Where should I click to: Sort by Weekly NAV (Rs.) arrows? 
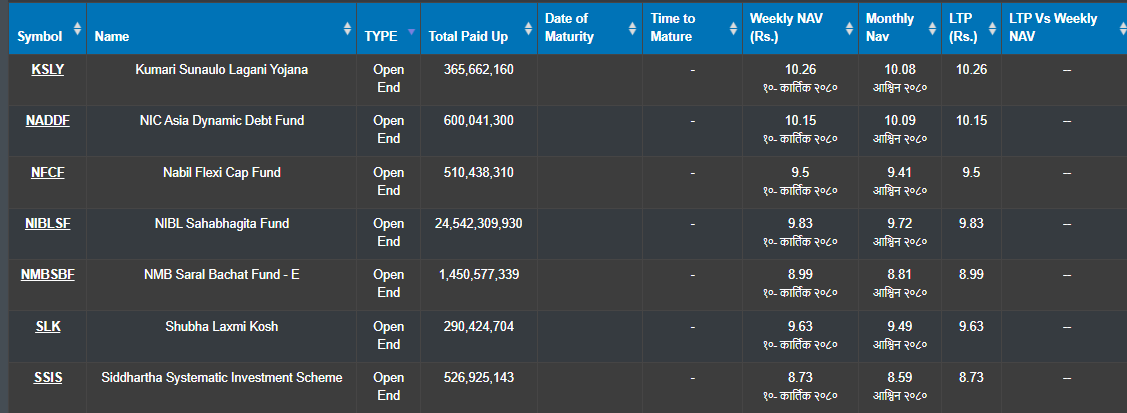(849, 29)
